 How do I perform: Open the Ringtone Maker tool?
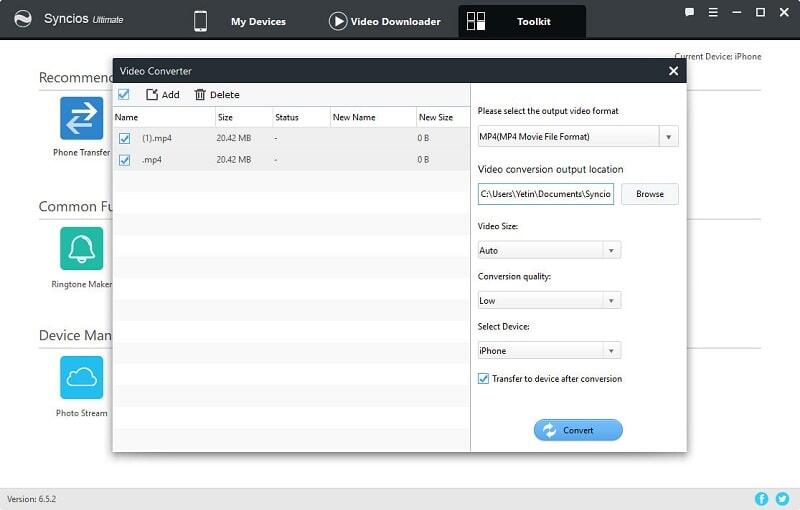[81, 248]
